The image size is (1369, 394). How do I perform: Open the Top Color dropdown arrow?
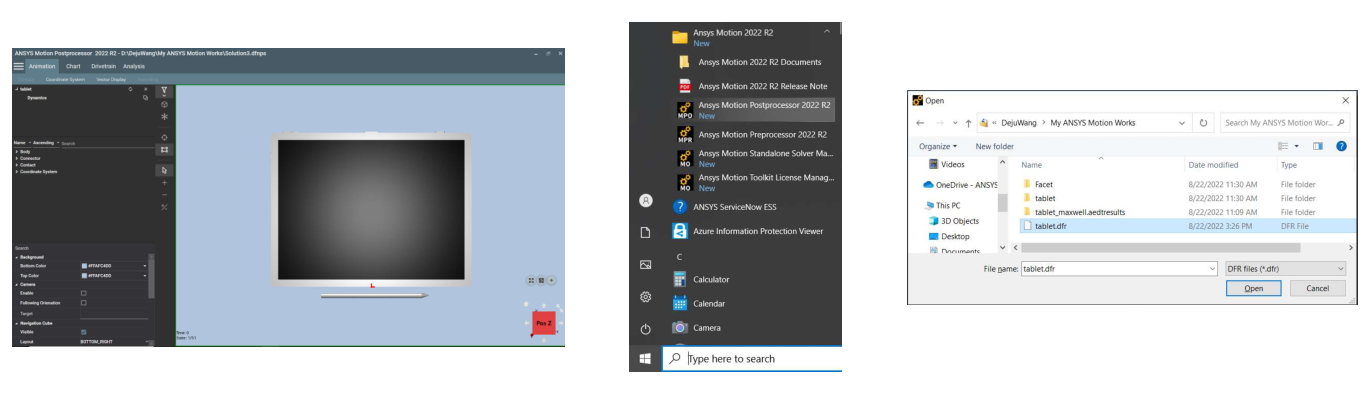point(145,275)
